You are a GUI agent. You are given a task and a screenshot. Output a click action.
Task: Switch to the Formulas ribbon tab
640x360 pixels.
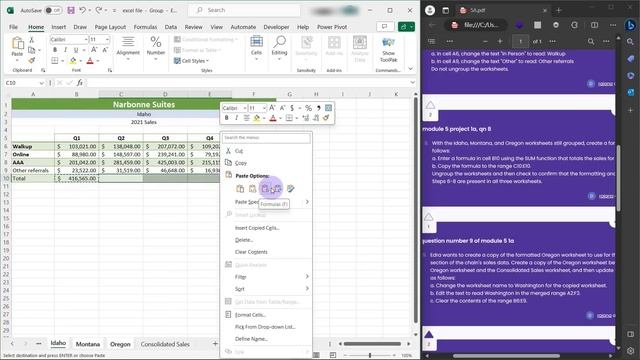(145, 27)
